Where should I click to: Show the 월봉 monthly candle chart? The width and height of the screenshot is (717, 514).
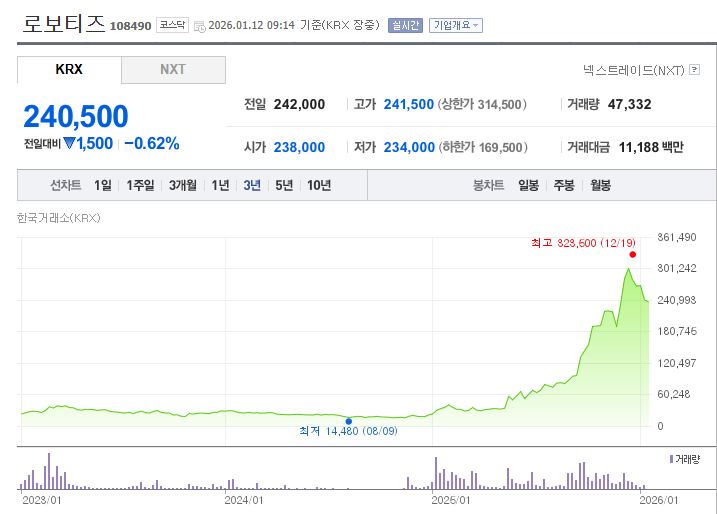pos(600,185)
